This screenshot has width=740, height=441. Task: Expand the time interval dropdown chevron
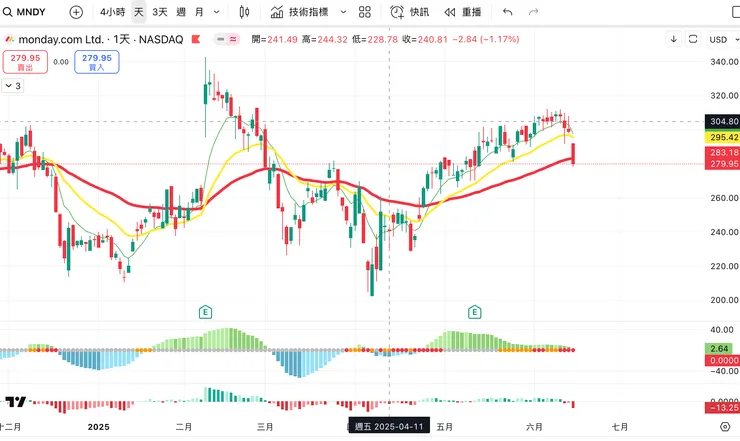pyautogui.click(x=217, y=12)
